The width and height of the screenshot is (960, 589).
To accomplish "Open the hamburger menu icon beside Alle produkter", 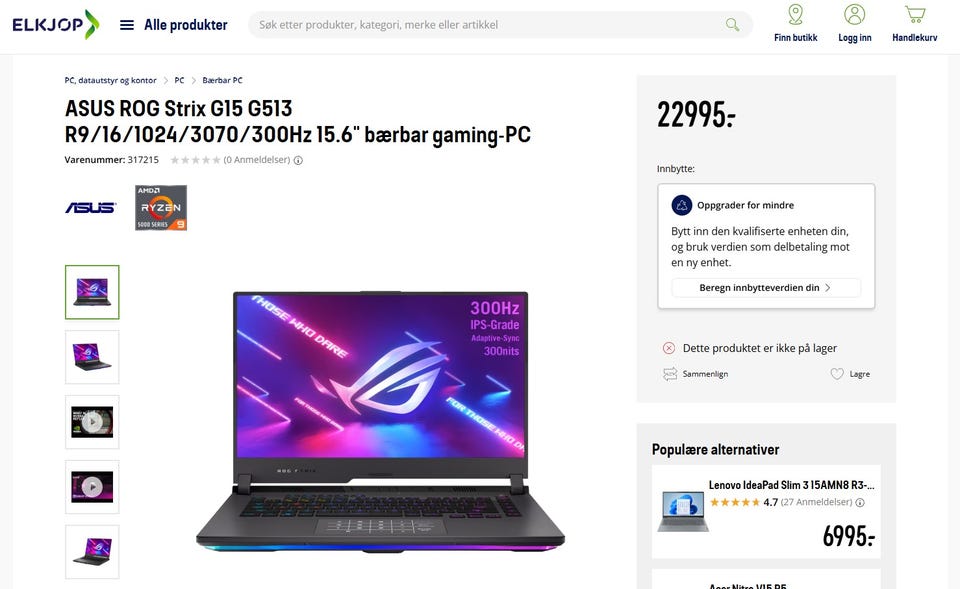I will click(127, 25).
